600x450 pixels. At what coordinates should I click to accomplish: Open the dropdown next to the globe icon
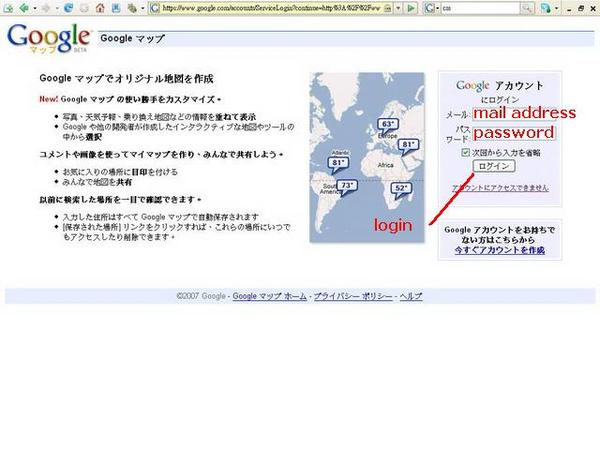point(556,8)
